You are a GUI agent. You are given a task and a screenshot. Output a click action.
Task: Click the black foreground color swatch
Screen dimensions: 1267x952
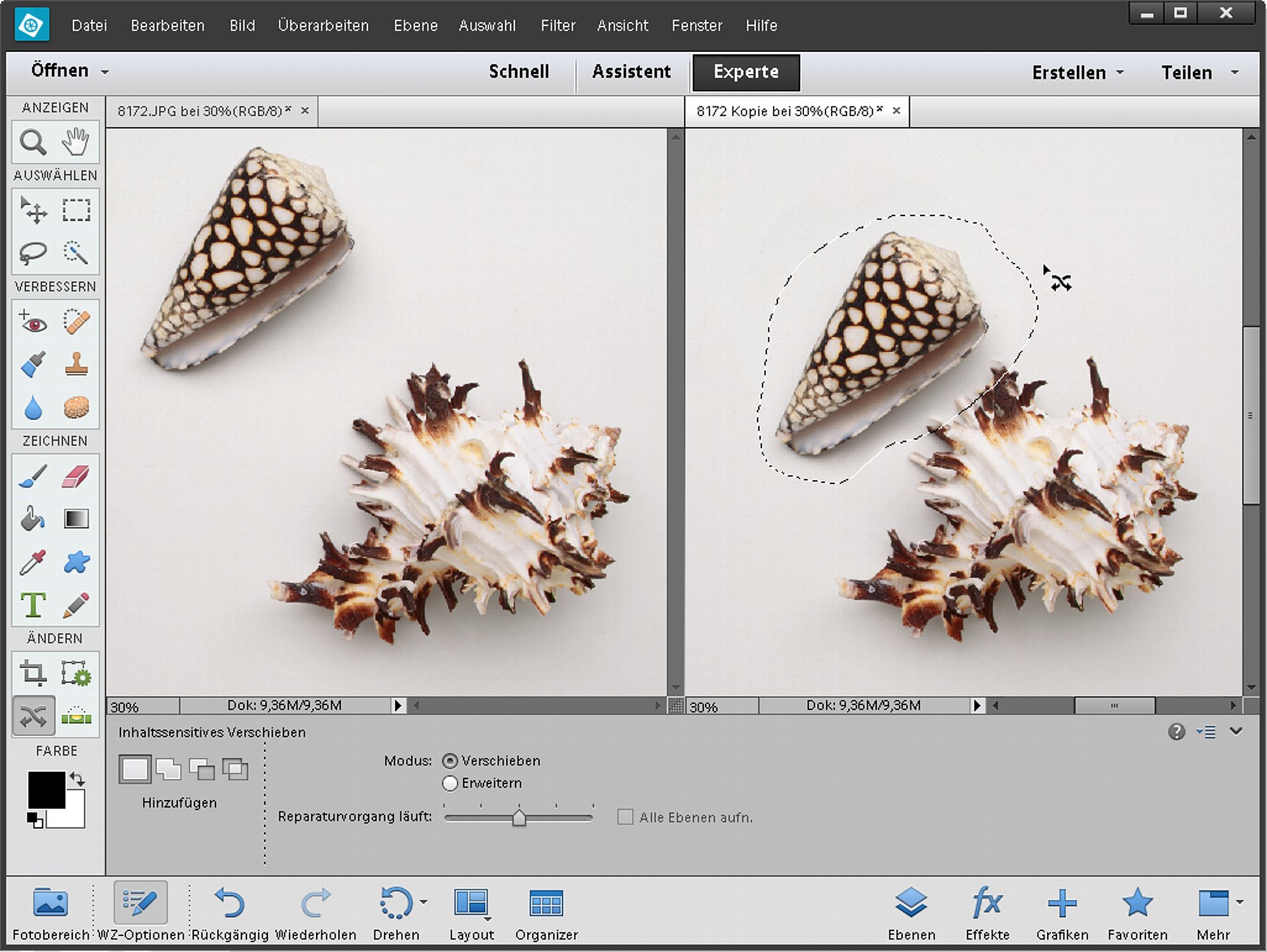[46, 789]
